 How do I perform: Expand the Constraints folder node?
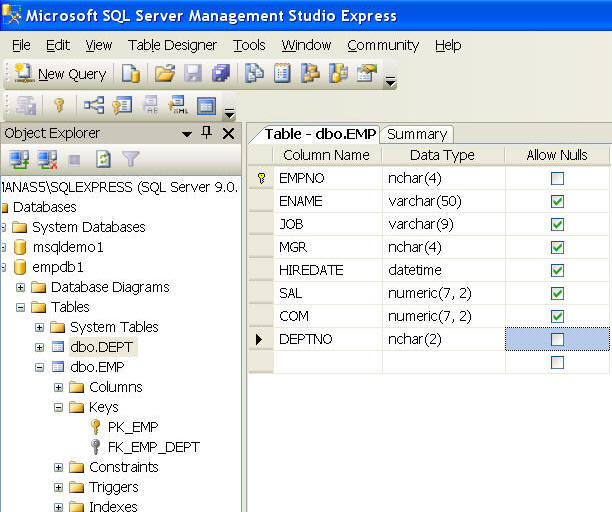pos(59,468)
